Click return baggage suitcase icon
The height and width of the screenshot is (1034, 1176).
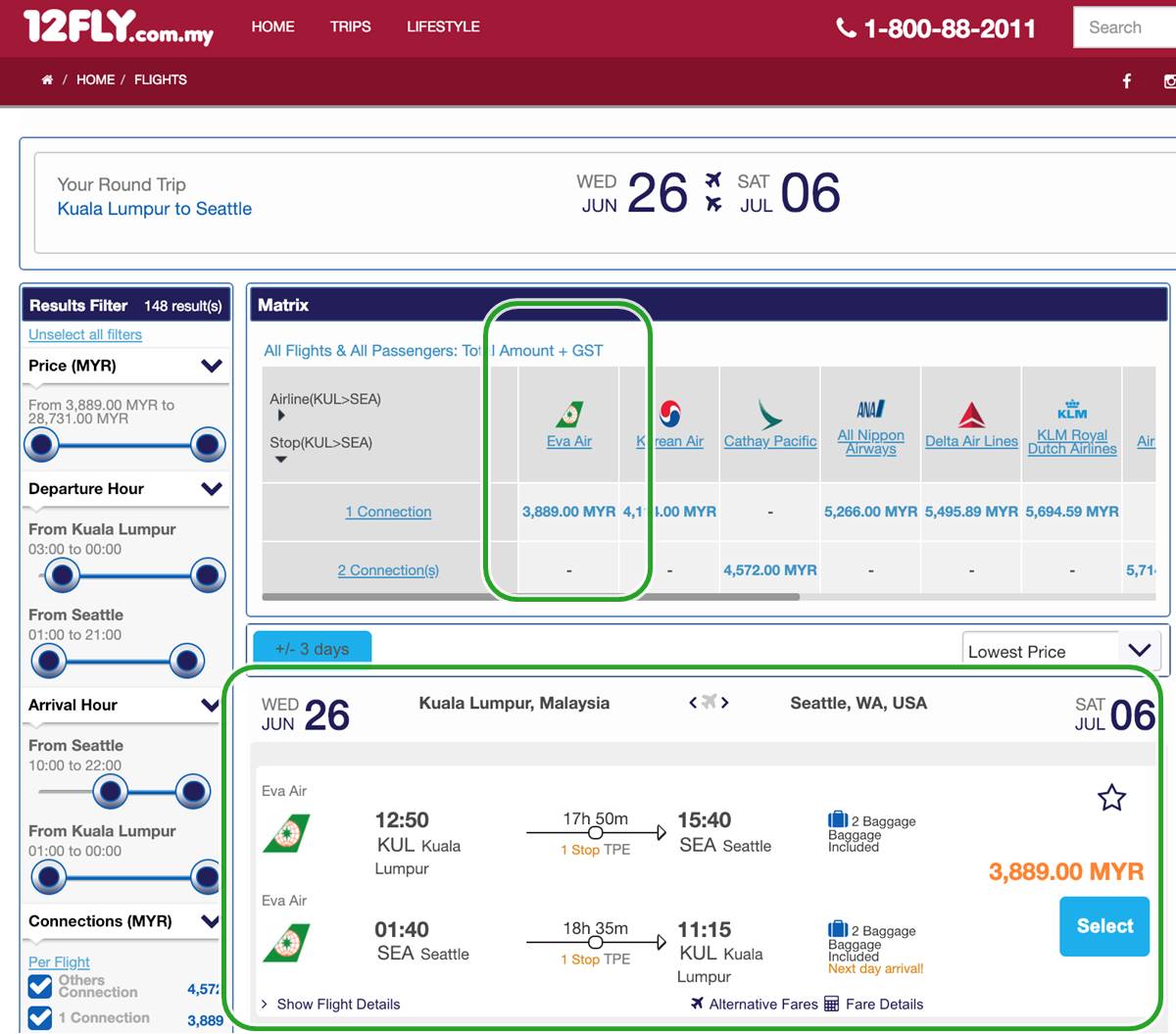[x=838, y=929]
